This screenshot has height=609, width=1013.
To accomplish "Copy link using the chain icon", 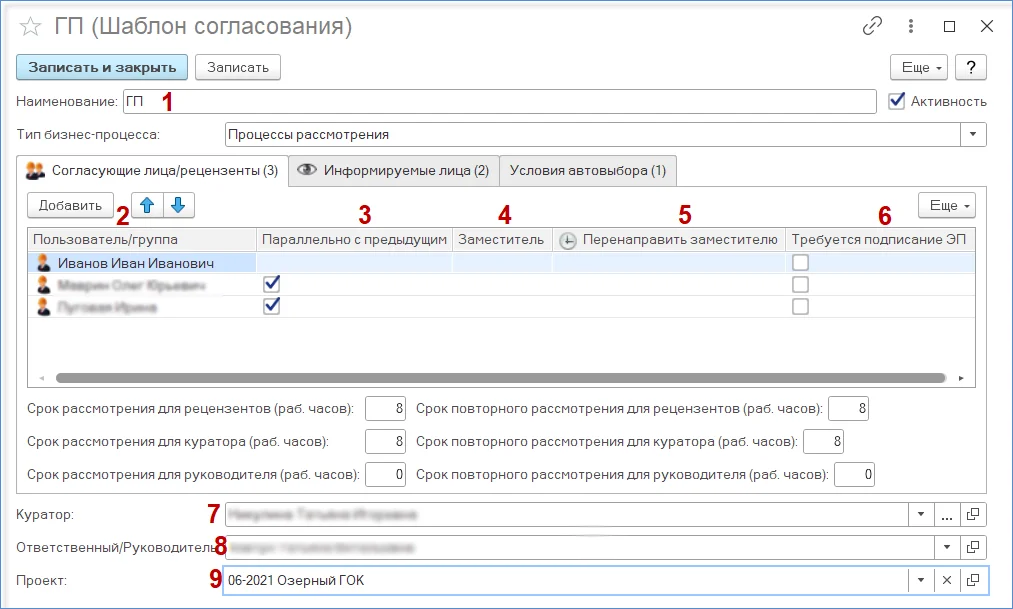I will point(872,27).
